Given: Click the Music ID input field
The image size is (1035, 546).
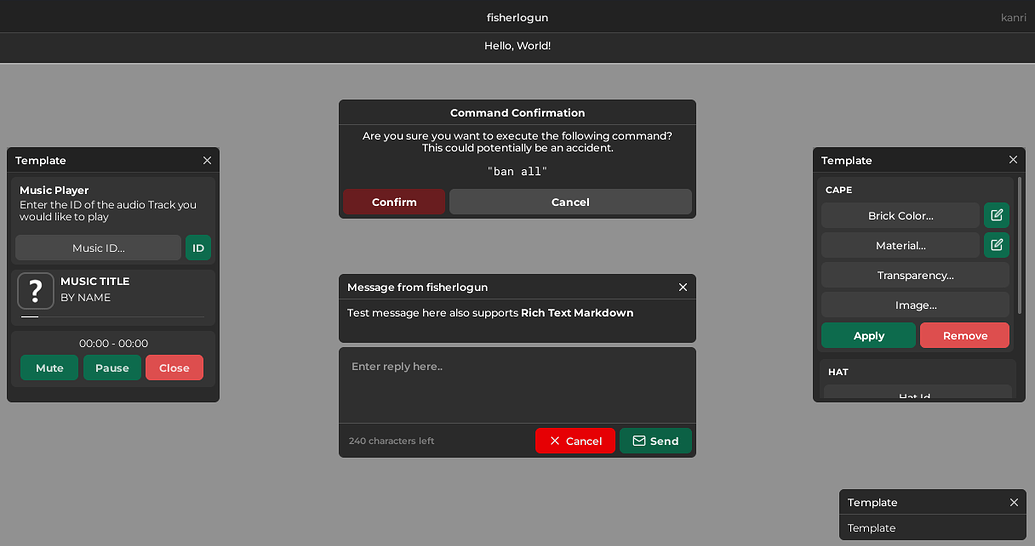Looking at the screenshot, I should (x=98, y=248).
